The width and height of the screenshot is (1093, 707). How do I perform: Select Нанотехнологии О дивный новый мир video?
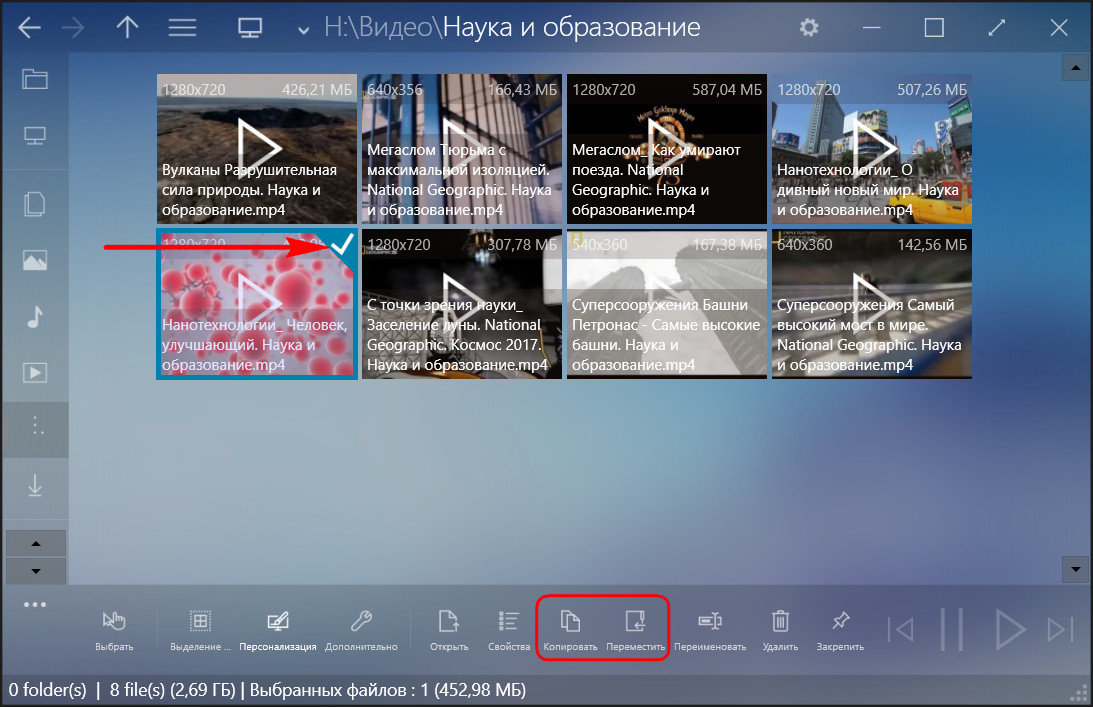tap(871, 149)
